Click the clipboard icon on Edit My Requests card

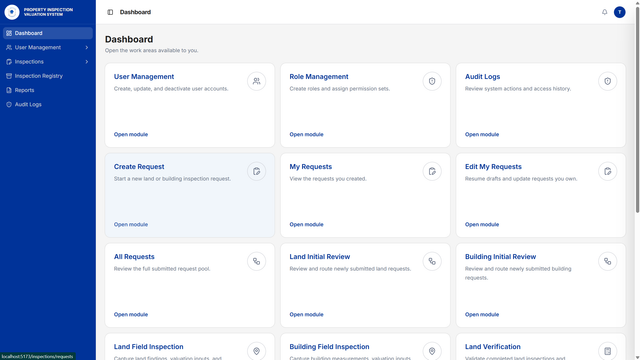click(607, 171)
